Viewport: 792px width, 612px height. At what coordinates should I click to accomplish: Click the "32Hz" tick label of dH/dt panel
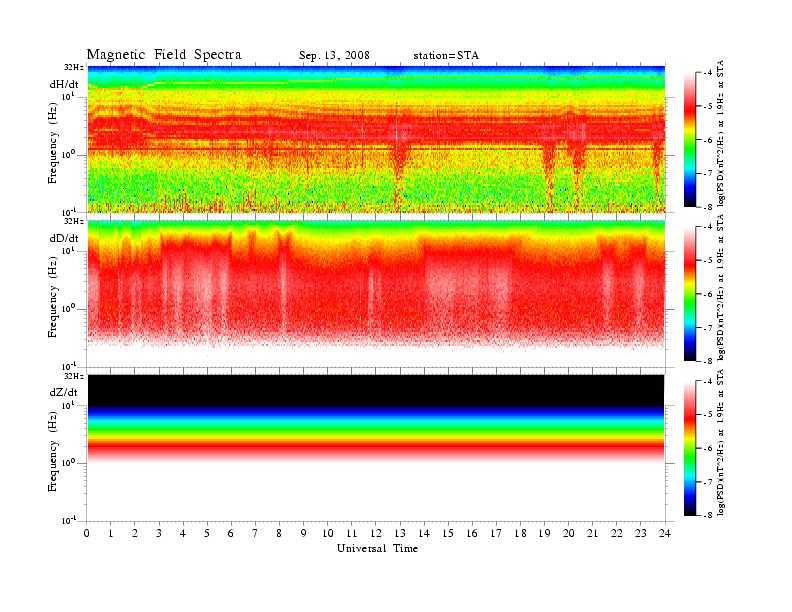pyautogui.click(x=73, y=67)
